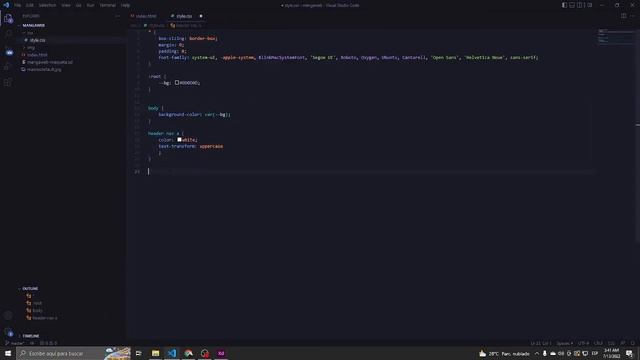Click the feedback icon in status bar
The image size is (640, 360).
coord(623,343)
